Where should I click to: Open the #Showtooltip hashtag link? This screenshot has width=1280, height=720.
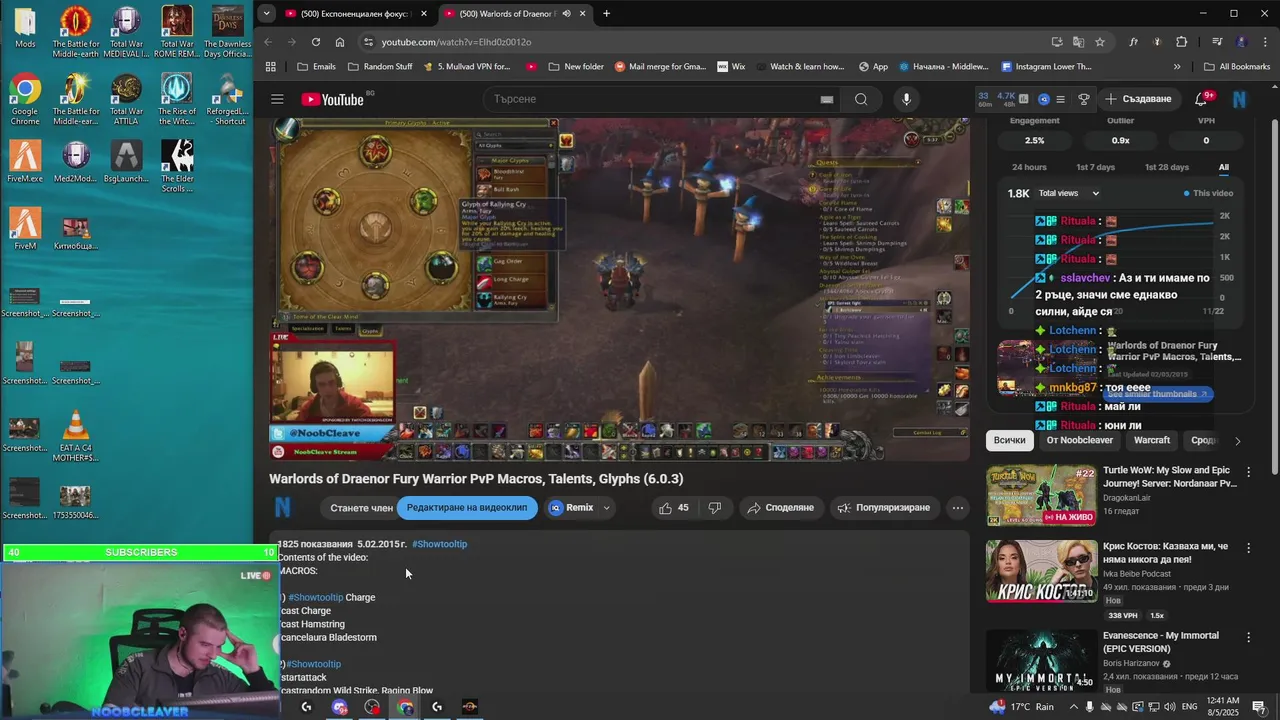coord(439,544)
